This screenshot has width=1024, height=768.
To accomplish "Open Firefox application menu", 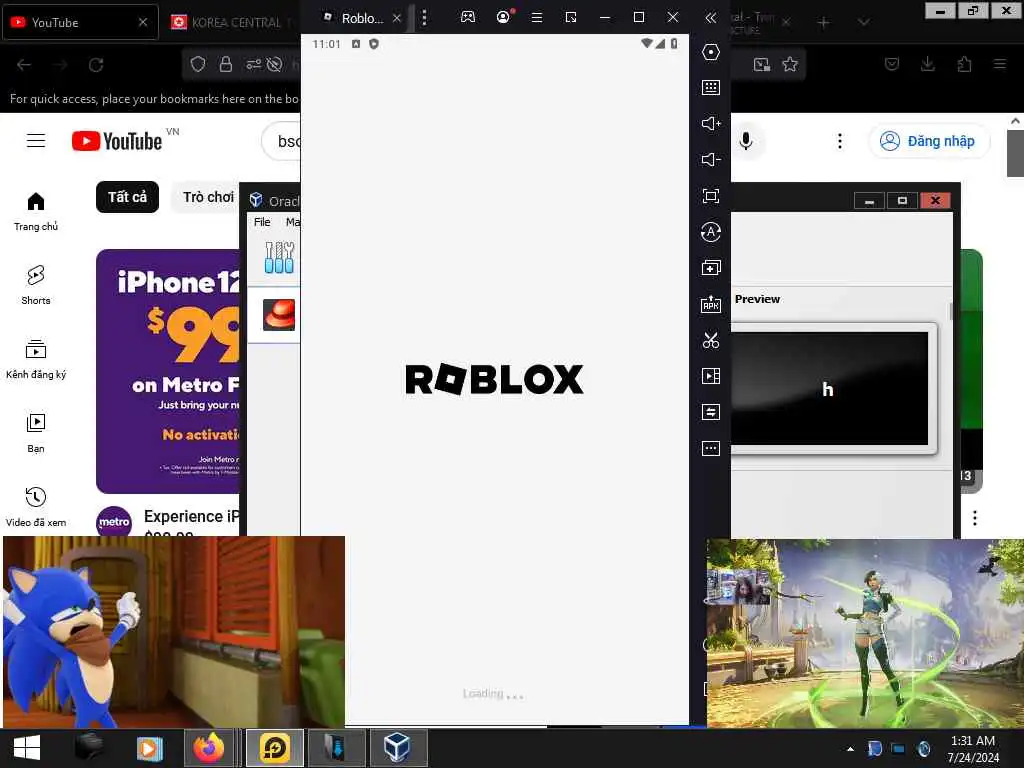I will coord(1000,64).
